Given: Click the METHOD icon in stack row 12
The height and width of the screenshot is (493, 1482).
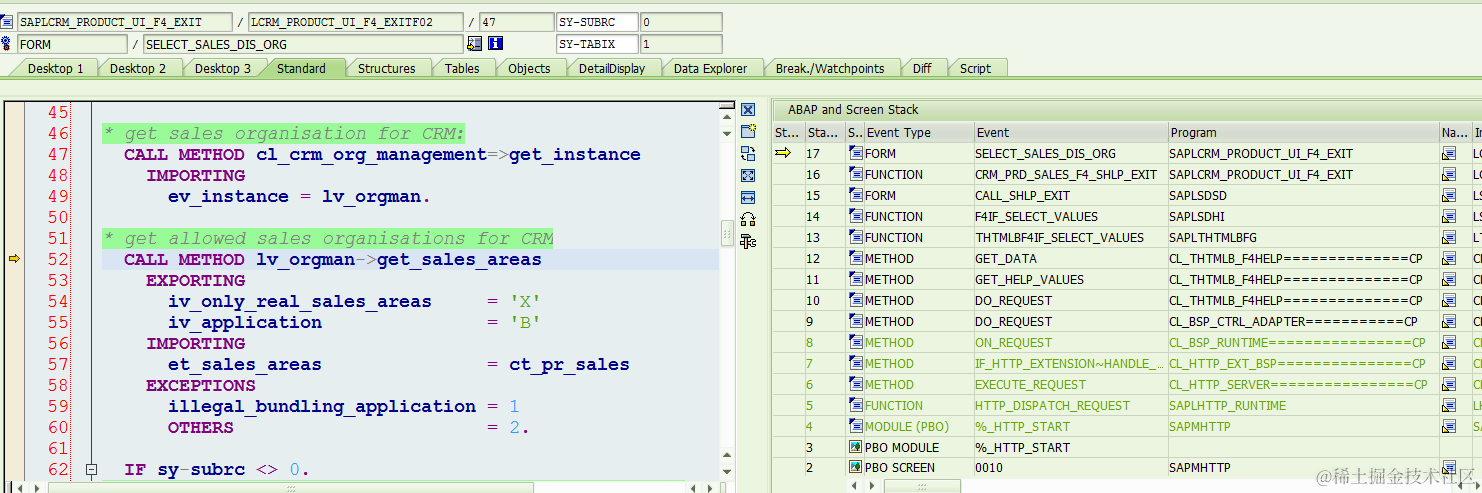Looking at the screenshot, I should click(x=855, y=258).
